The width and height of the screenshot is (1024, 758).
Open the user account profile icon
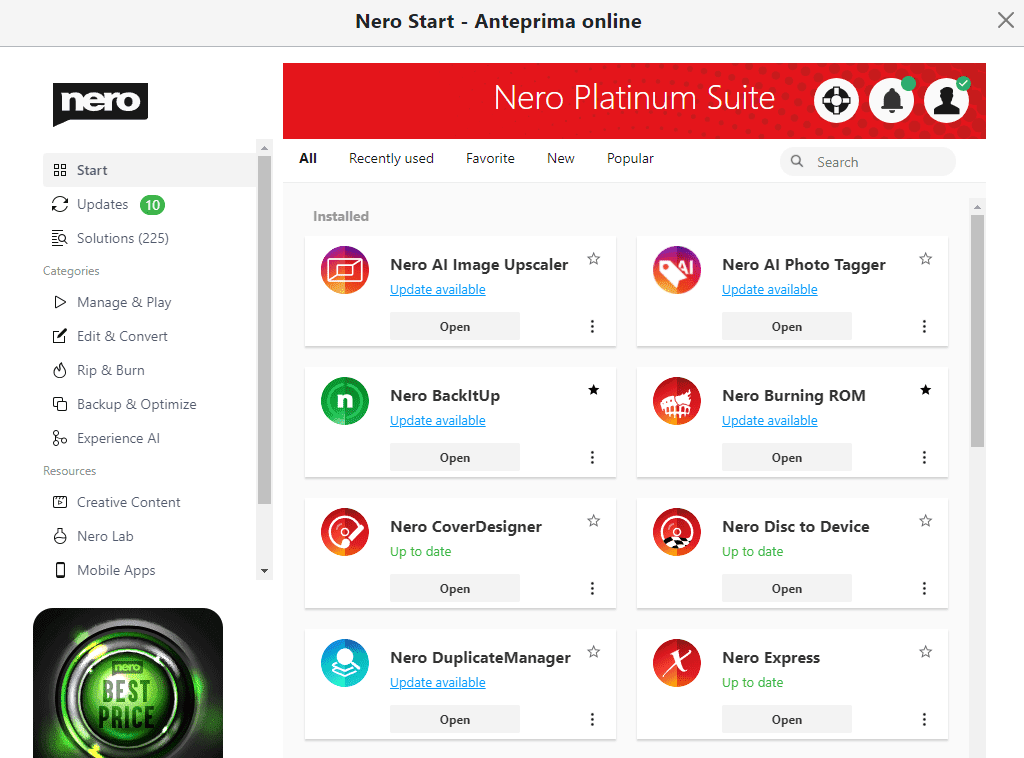click(x=946, y=101)
